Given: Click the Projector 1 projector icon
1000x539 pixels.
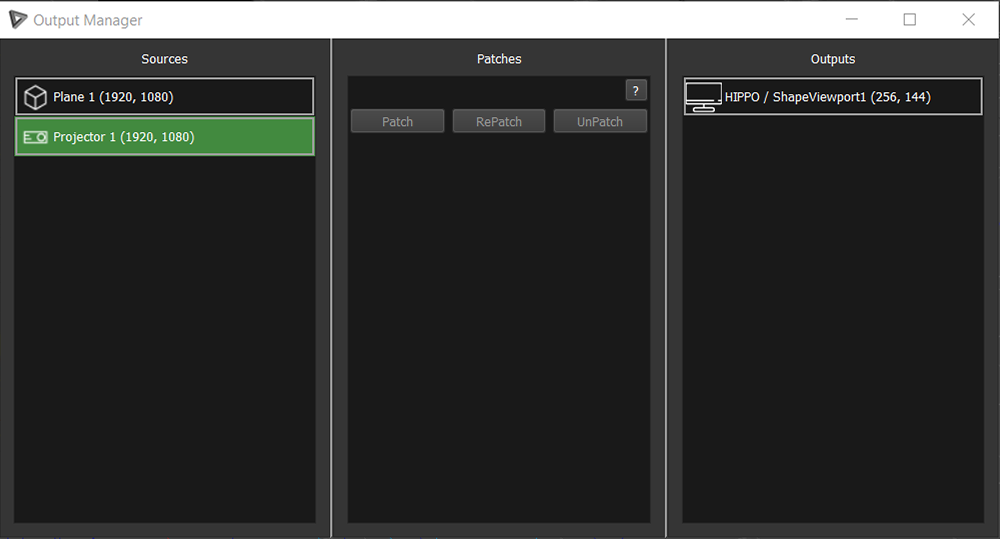Looking at the screenshot, I should (35, 137).
